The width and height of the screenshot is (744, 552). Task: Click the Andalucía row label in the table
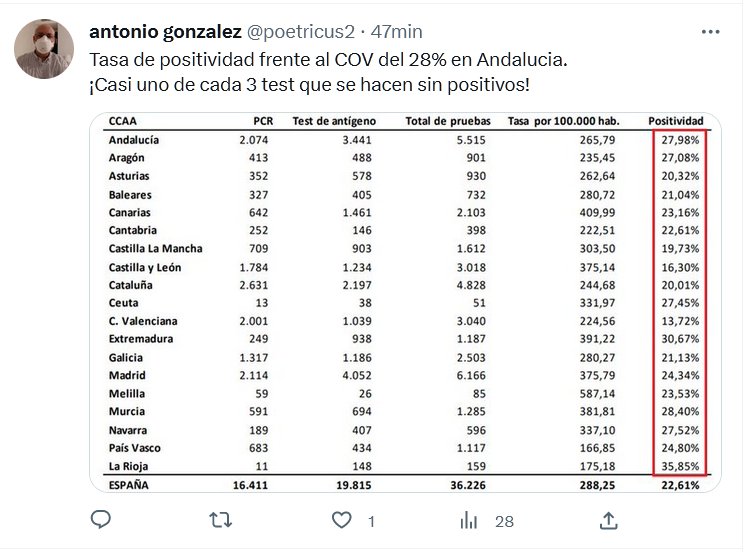[134, 140]
